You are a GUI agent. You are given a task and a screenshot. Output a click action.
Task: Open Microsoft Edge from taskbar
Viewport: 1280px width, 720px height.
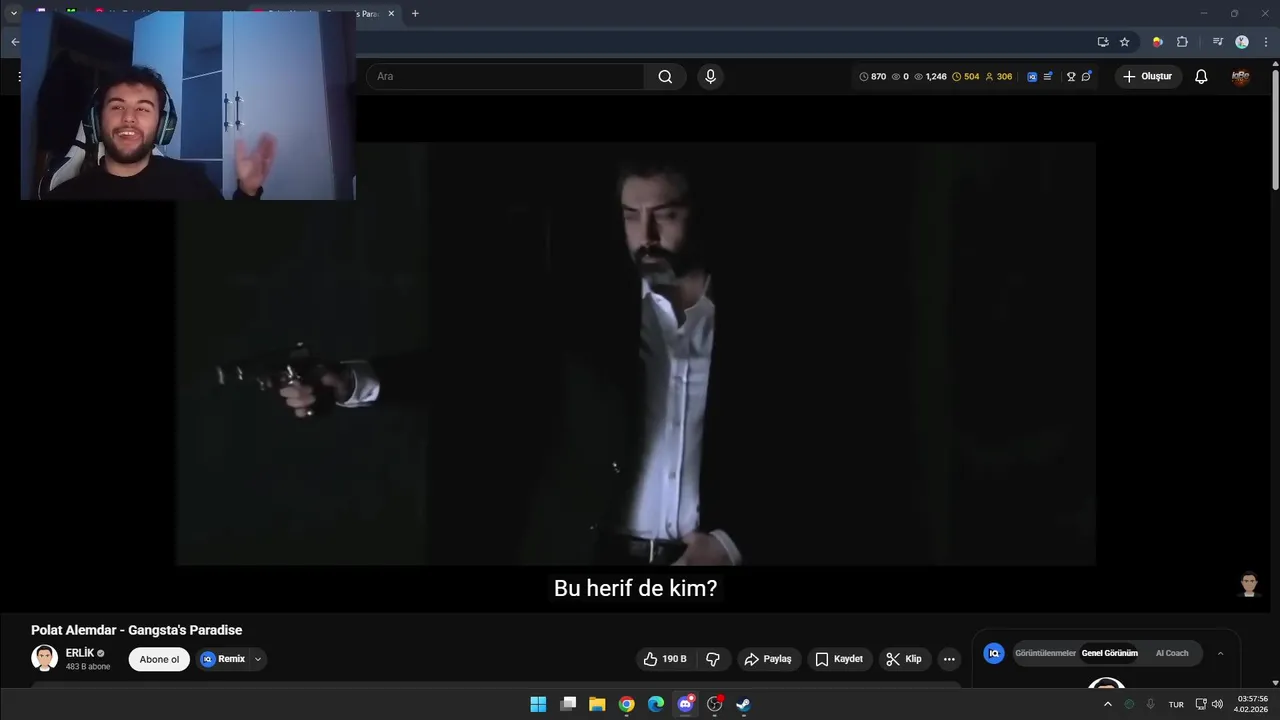[656, 704]
